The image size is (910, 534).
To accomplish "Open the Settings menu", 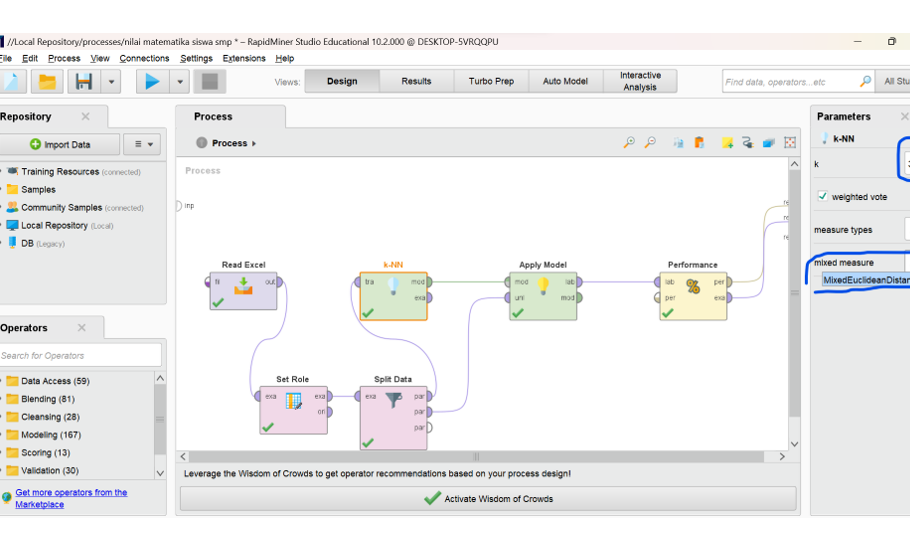I will [x=196, y=58].
